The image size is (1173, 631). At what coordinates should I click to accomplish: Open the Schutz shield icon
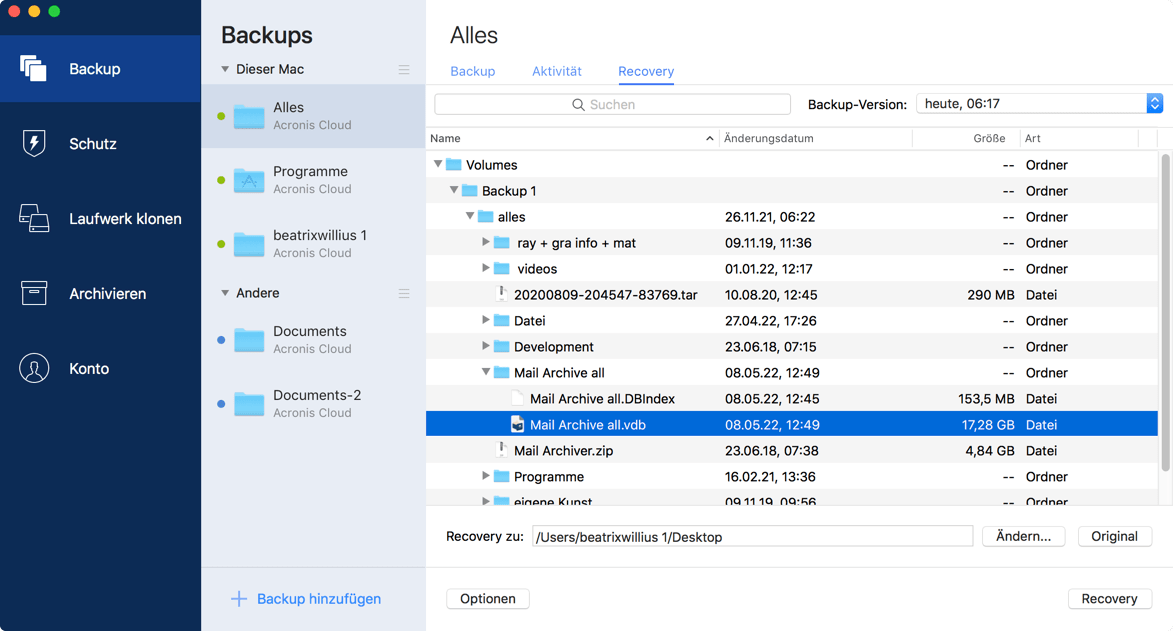[x=33, y=143]
